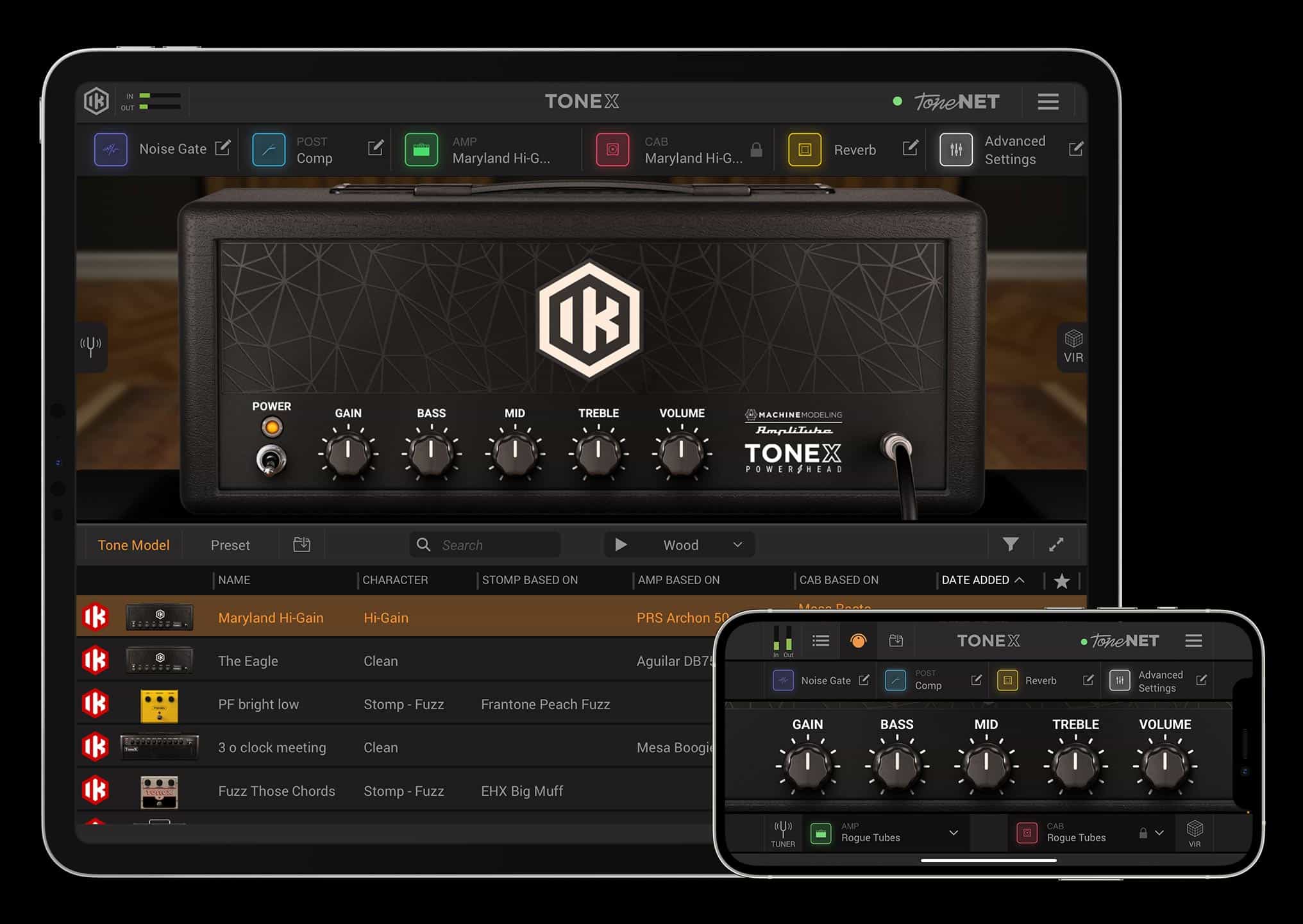Click the play preview button
This screenshot has height=924, width=1303.
pos(618,544)
